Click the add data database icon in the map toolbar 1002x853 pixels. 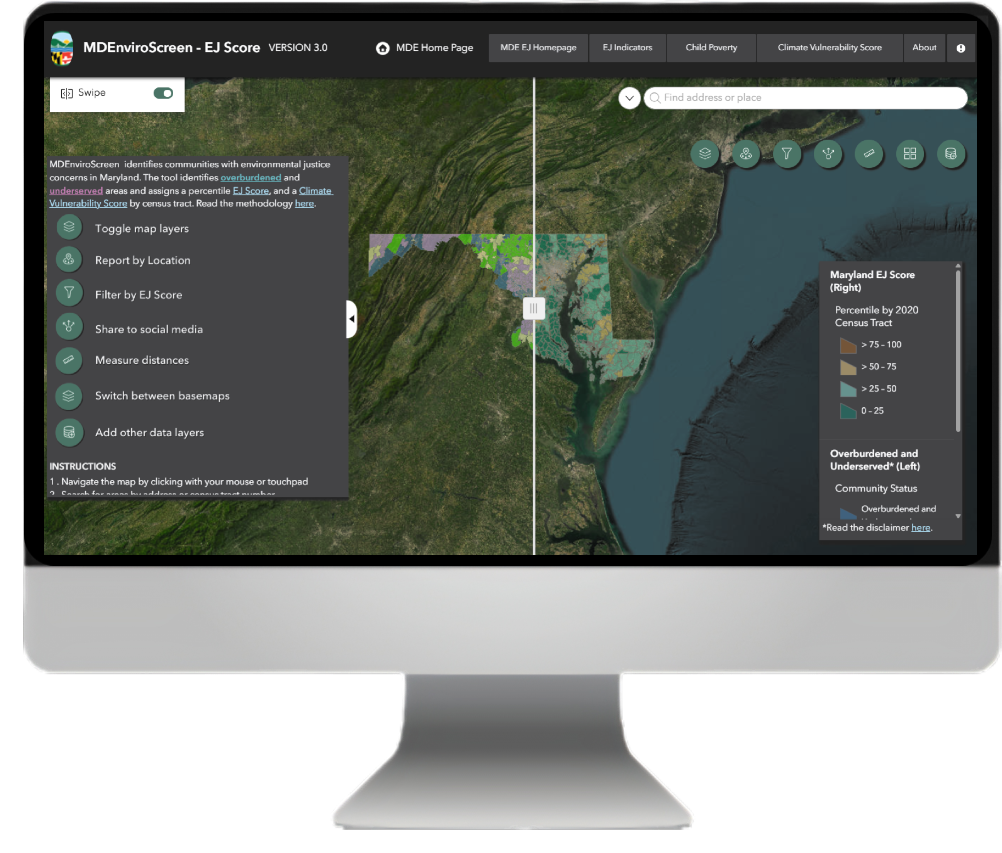point(950,154)
